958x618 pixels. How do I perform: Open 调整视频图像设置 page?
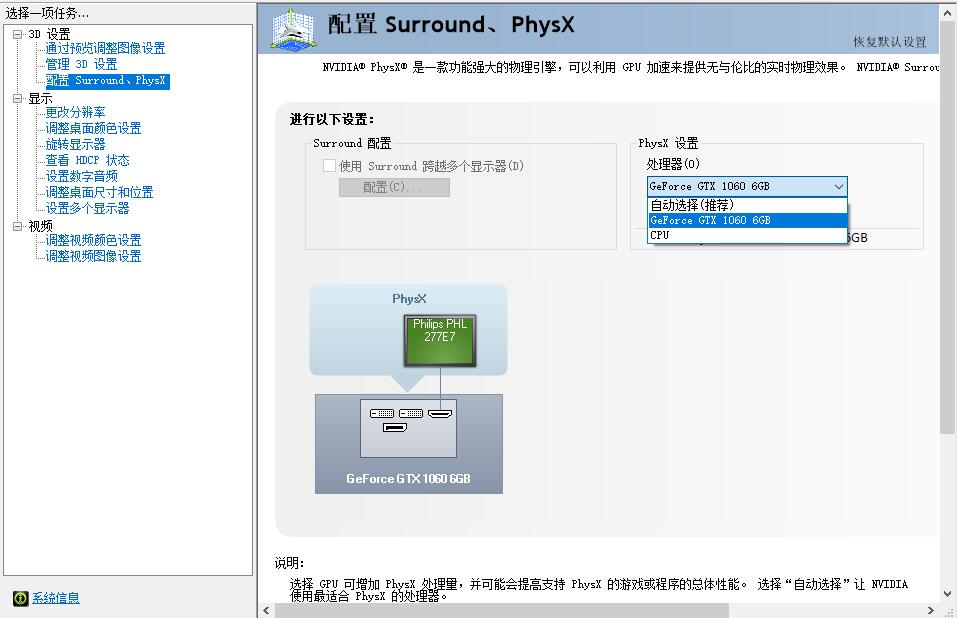(x=93, y=256)
